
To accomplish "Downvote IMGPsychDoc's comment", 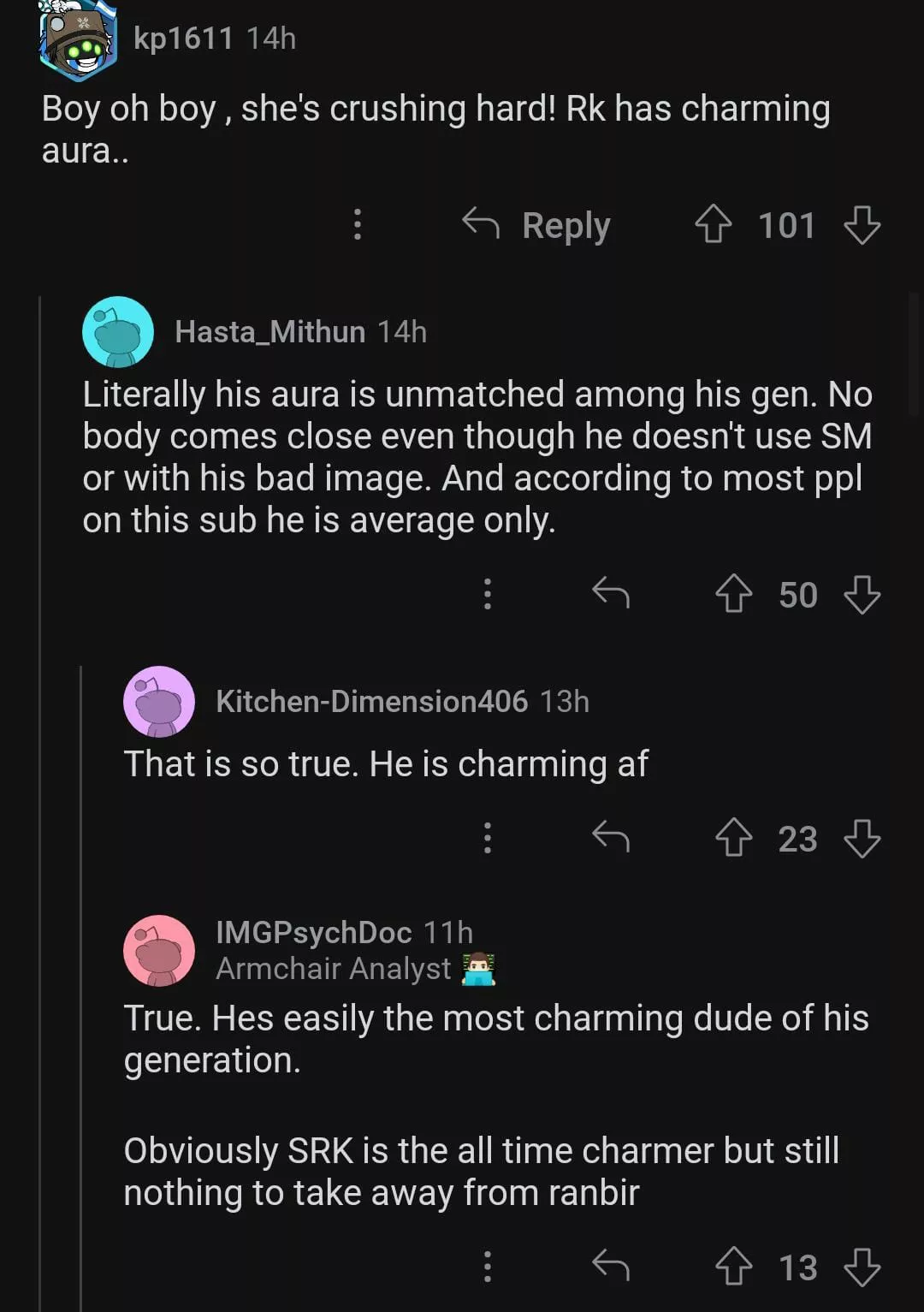I will coord(862,1267).
